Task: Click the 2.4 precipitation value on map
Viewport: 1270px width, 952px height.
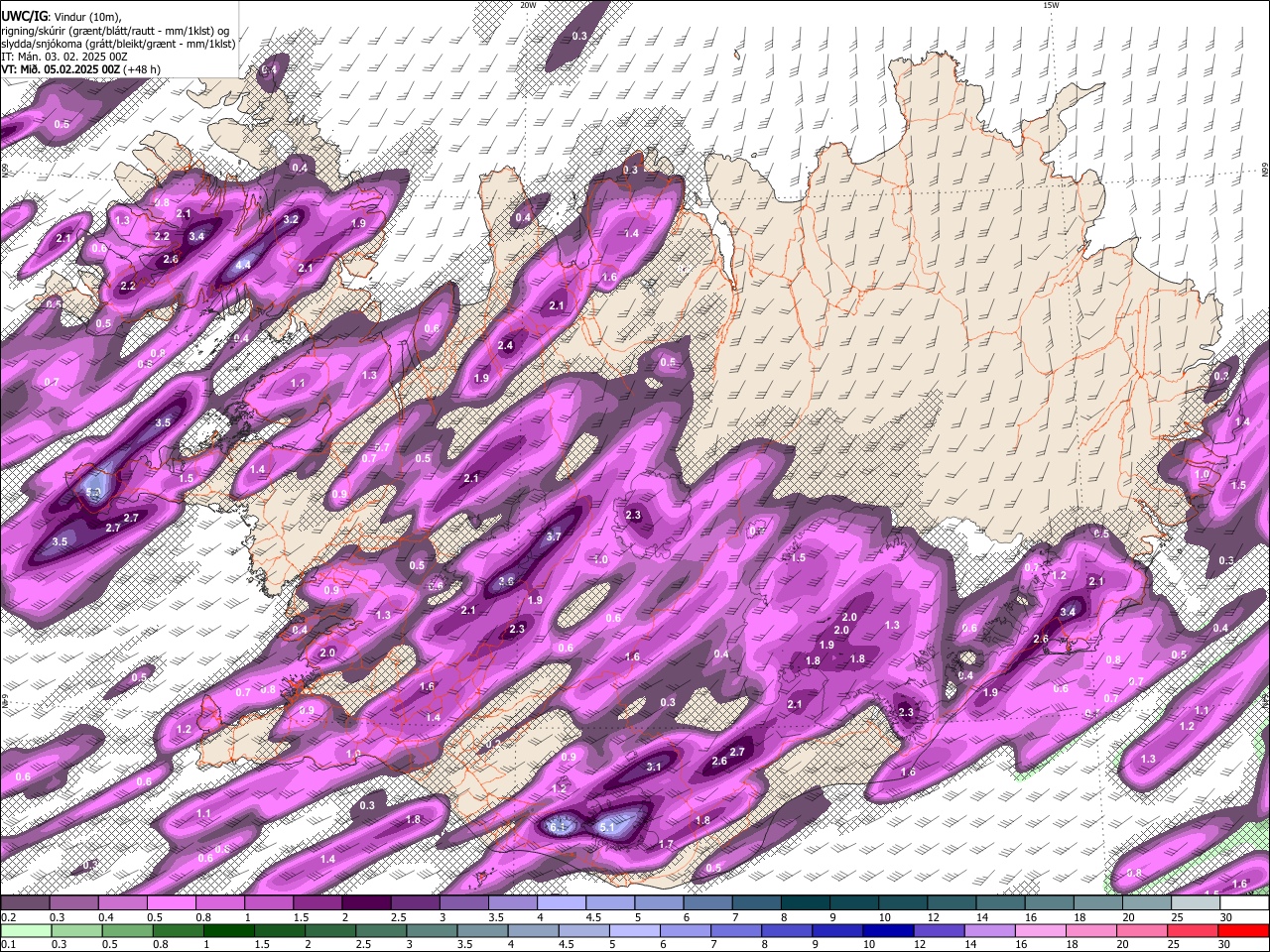Action: 506,346
